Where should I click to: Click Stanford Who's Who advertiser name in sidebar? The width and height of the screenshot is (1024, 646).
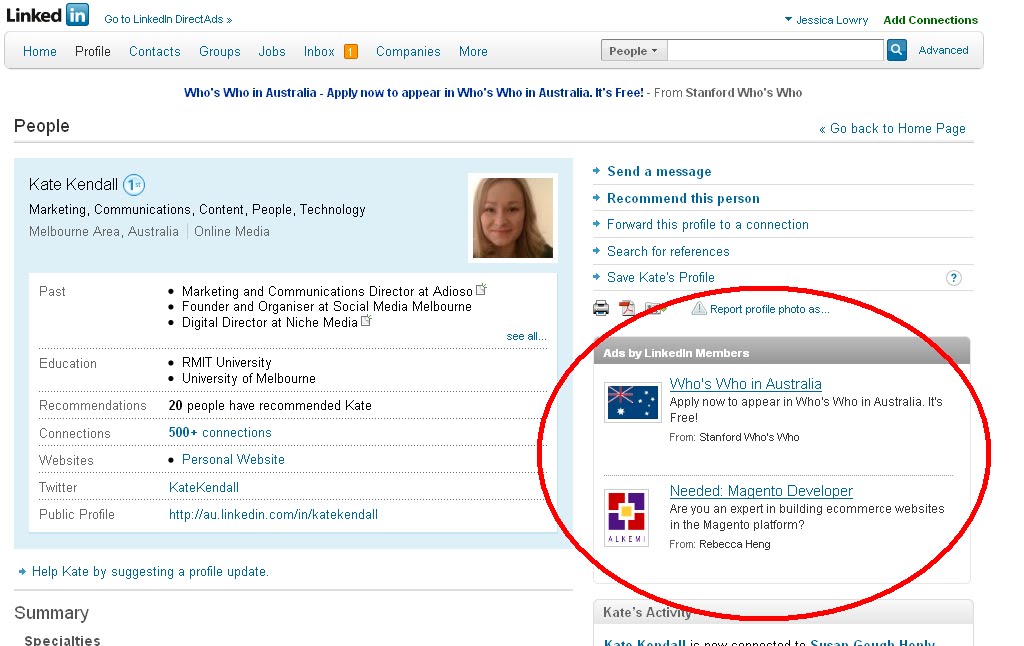(749, 437)
